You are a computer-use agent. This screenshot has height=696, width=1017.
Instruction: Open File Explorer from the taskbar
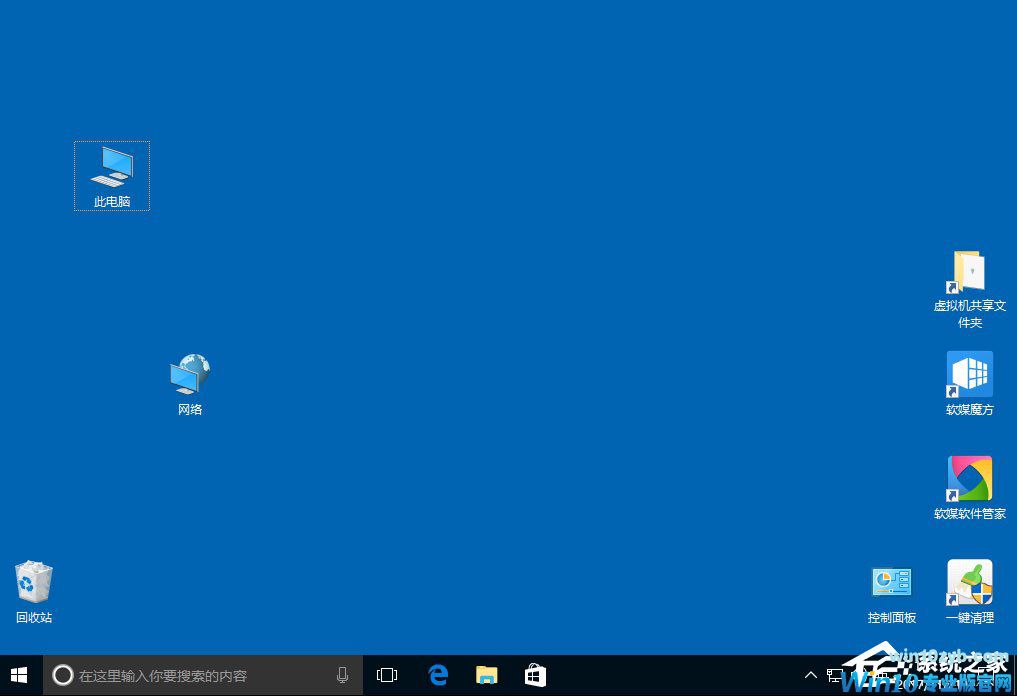point(487,675)
